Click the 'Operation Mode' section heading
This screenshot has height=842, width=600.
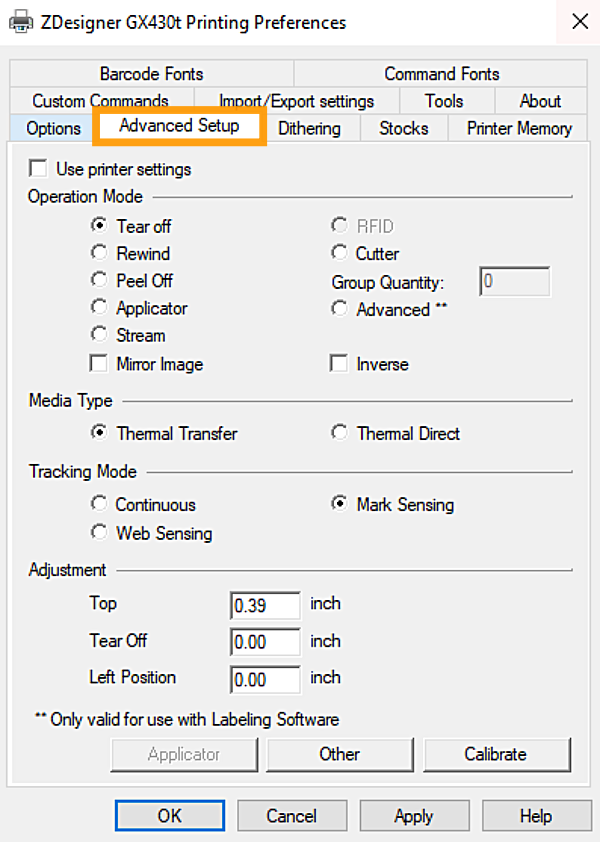click(x=85, y=197)
